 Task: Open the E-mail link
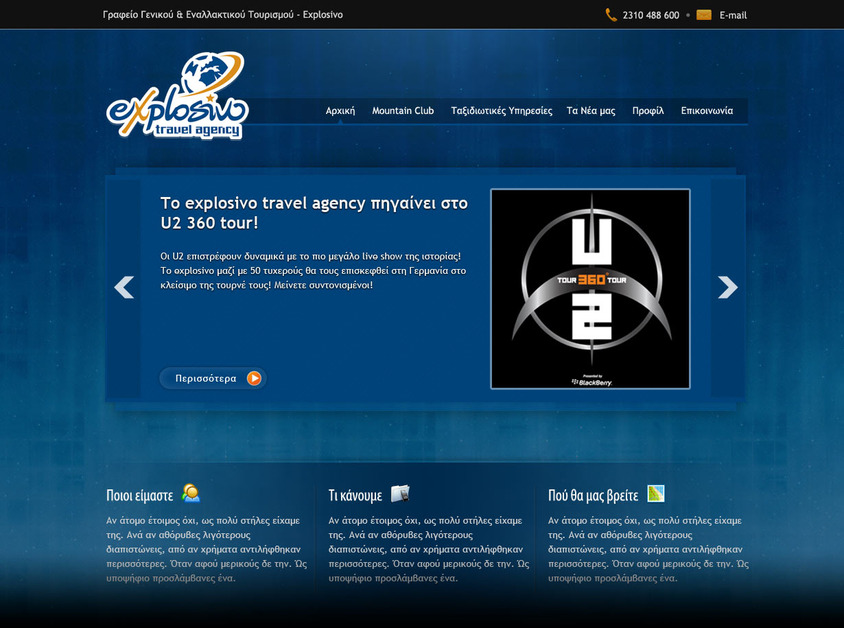[x=733, y=15]
